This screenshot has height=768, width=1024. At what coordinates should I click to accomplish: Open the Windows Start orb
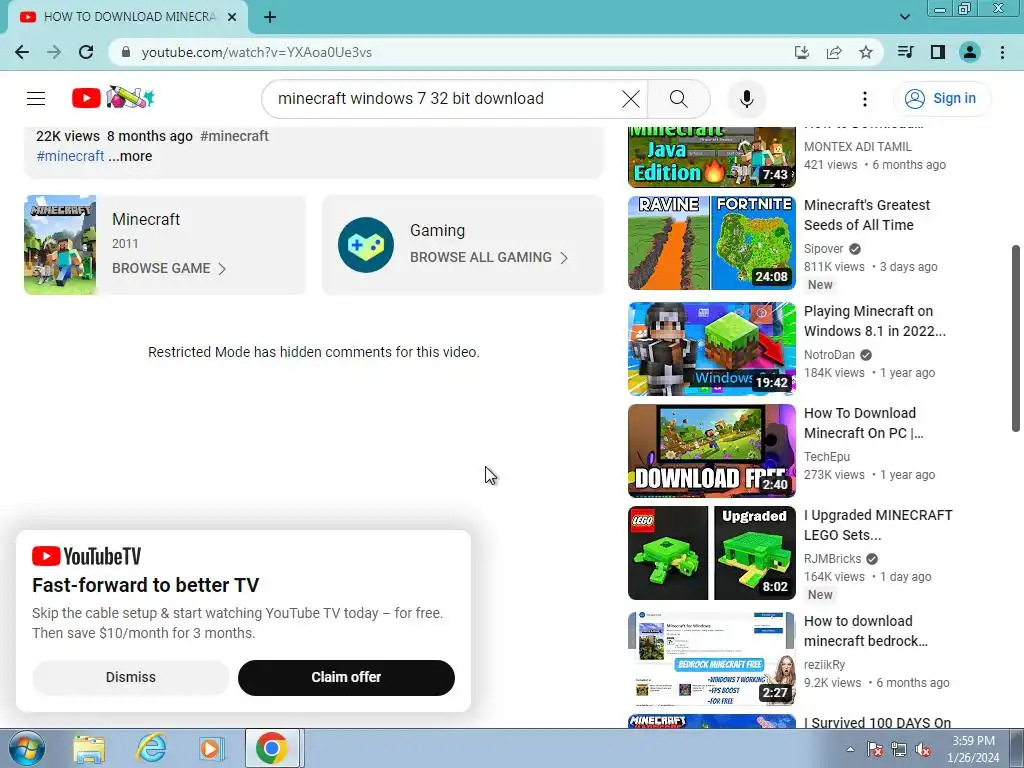coord(26,748)
